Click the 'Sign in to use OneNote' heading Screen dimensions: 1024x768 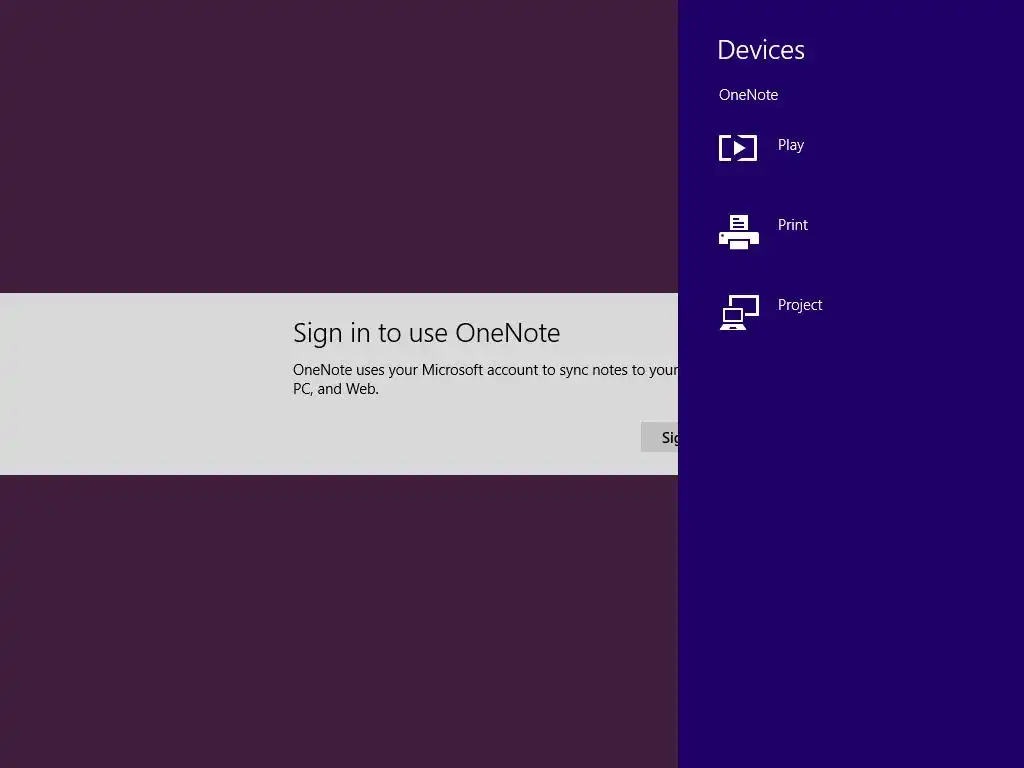click(426, 333)
